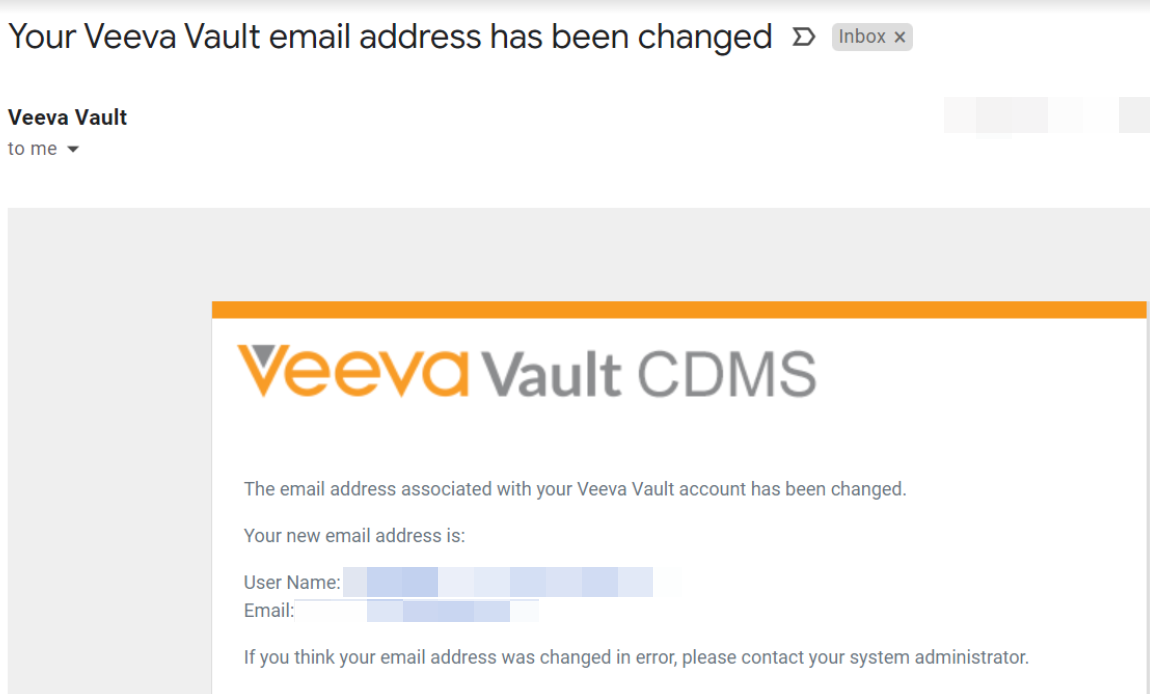Click the orange banner bar atop email card
This screenshot has width=1150, height=694.
pos(679,310)
